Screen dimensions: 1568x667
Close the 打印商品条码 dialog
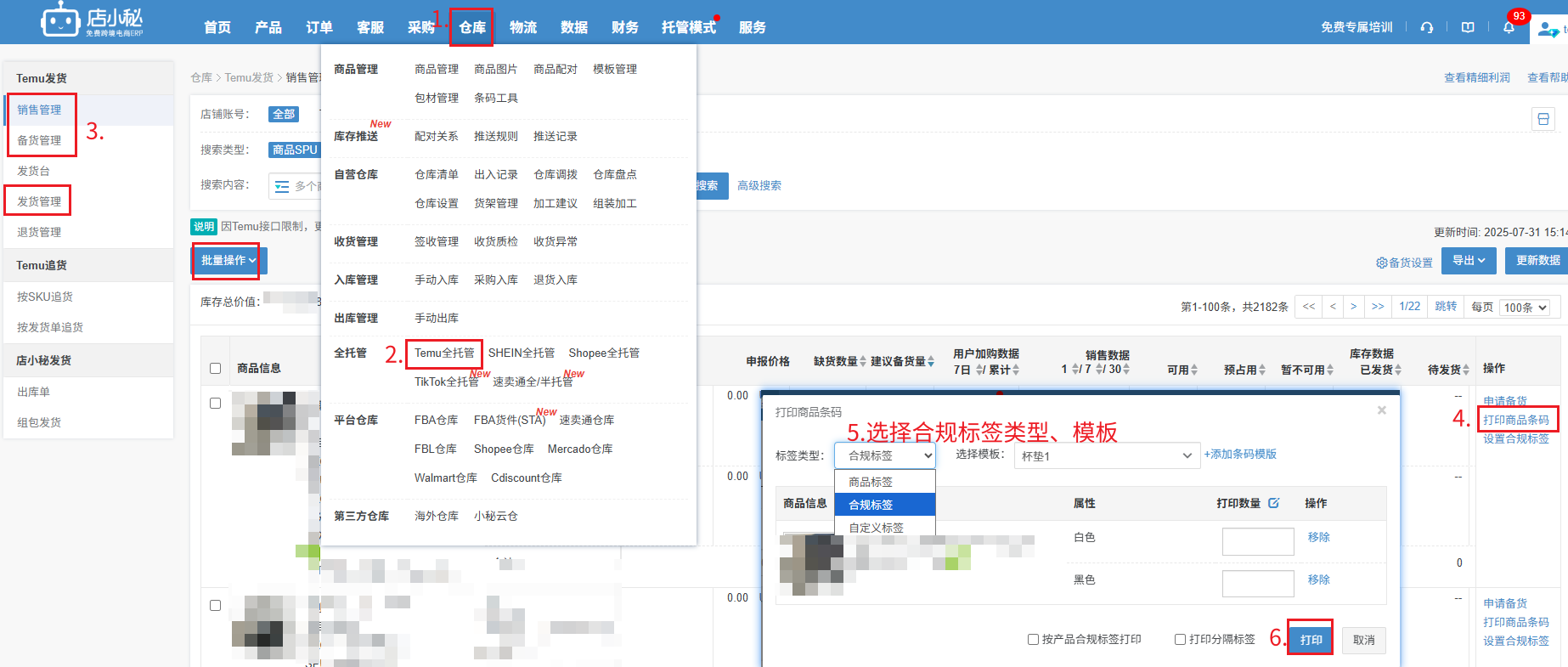pos(1382,410)
